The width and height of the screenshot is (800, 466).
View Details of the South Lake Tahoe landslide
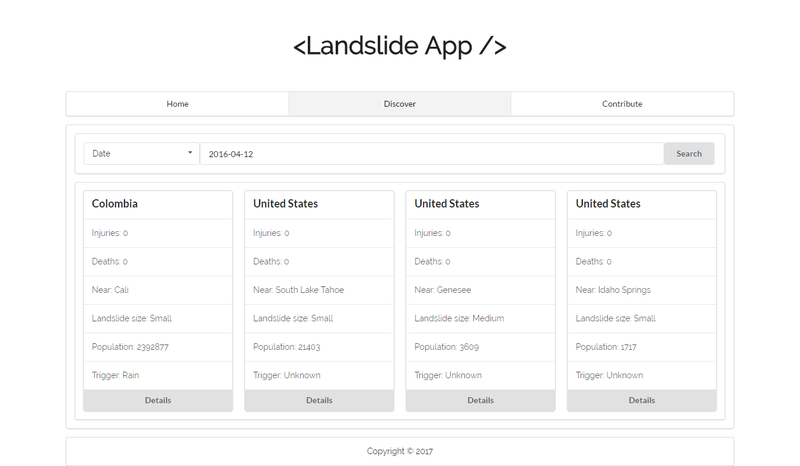(319, 400)
